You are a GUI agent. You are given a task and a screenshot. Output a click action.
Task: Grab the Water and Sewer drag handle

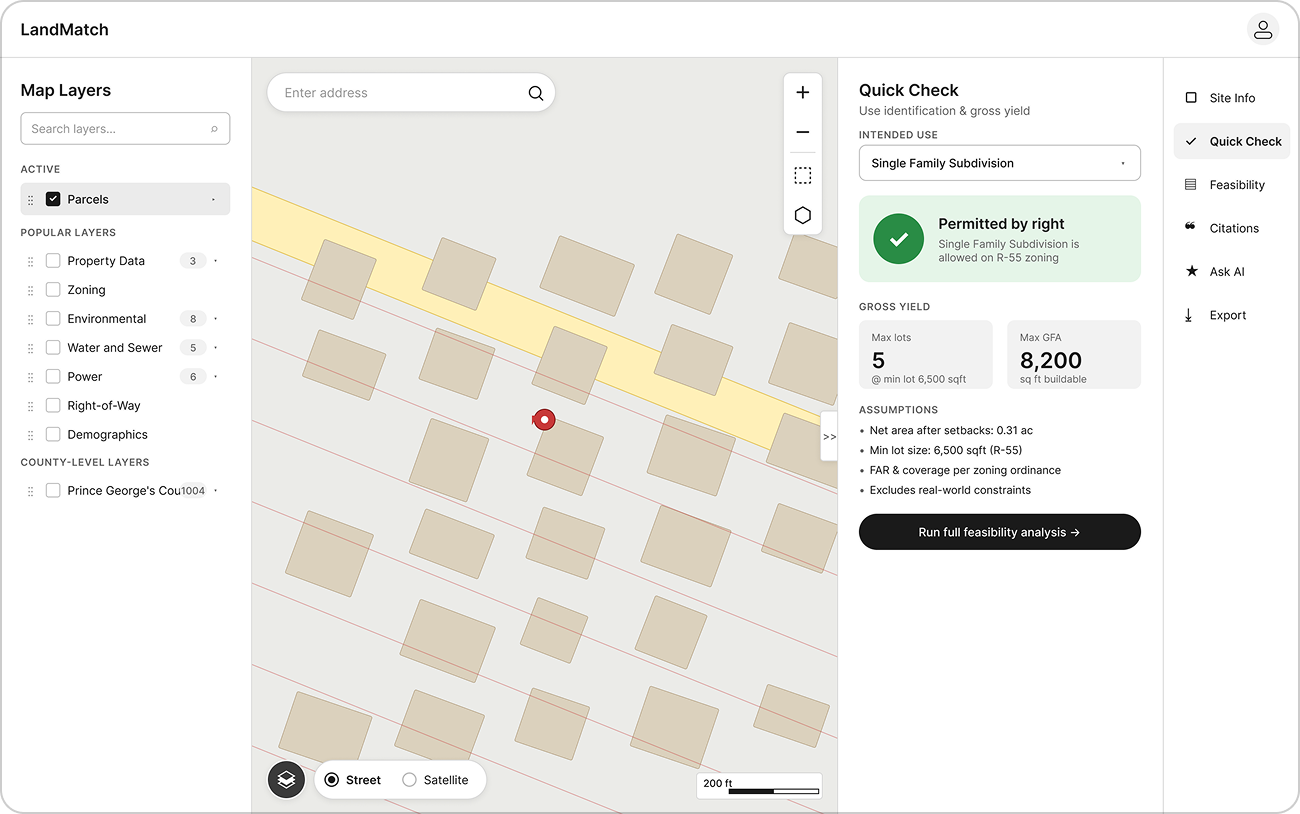click(30, 348)
